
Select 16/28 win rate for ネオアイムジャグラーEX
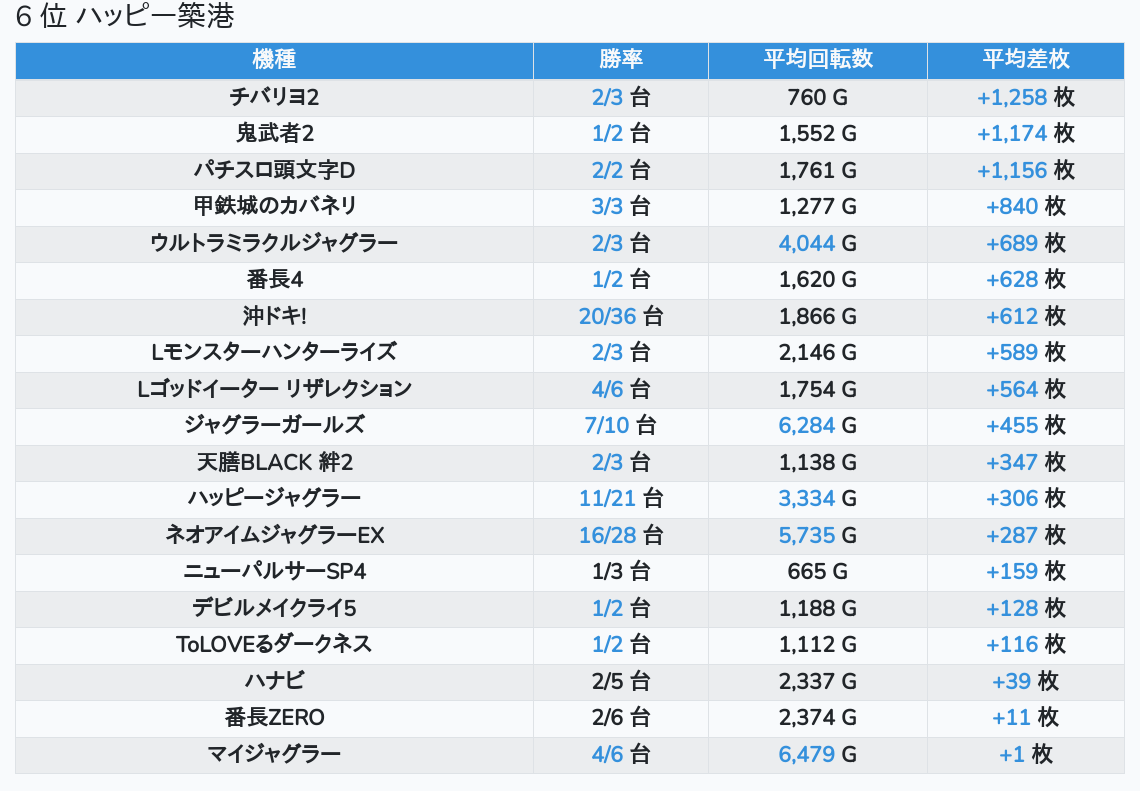(607, 536)
